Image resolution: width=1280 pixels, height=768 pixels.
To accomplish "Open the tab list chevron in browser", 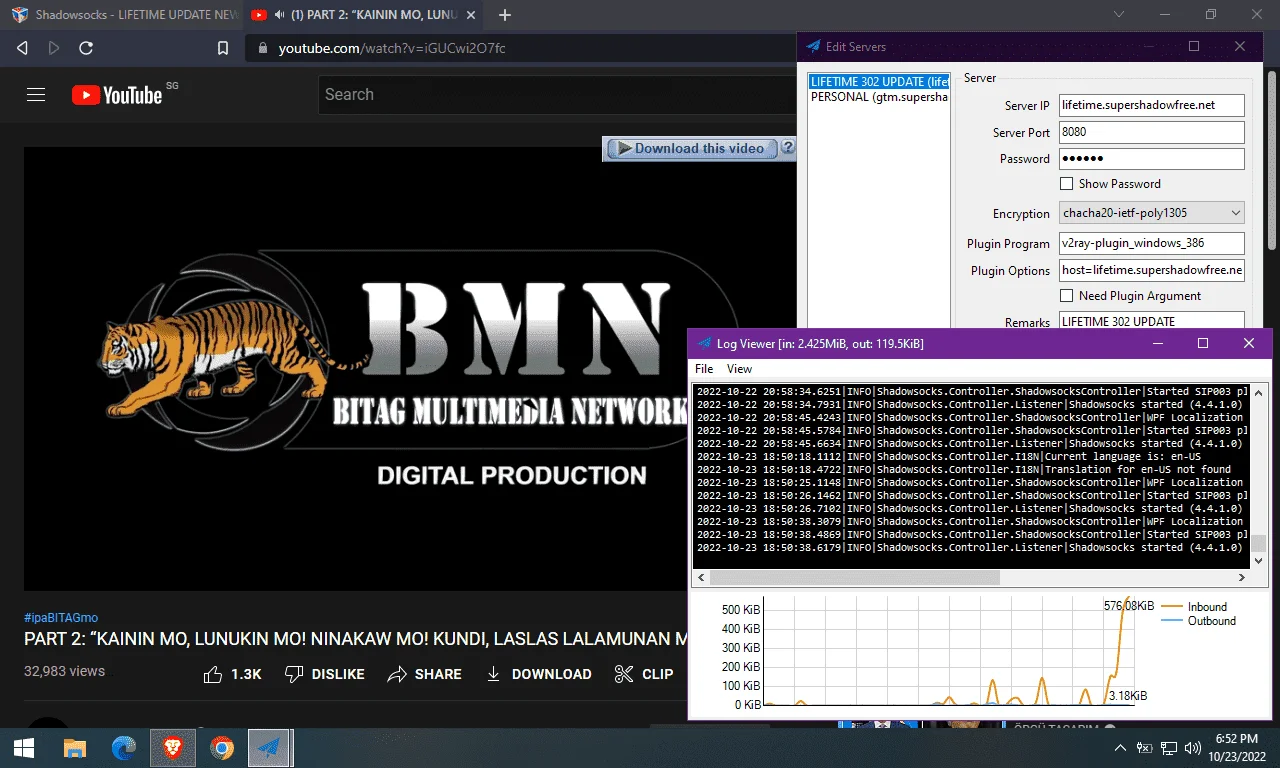I will click(1119, 15).
